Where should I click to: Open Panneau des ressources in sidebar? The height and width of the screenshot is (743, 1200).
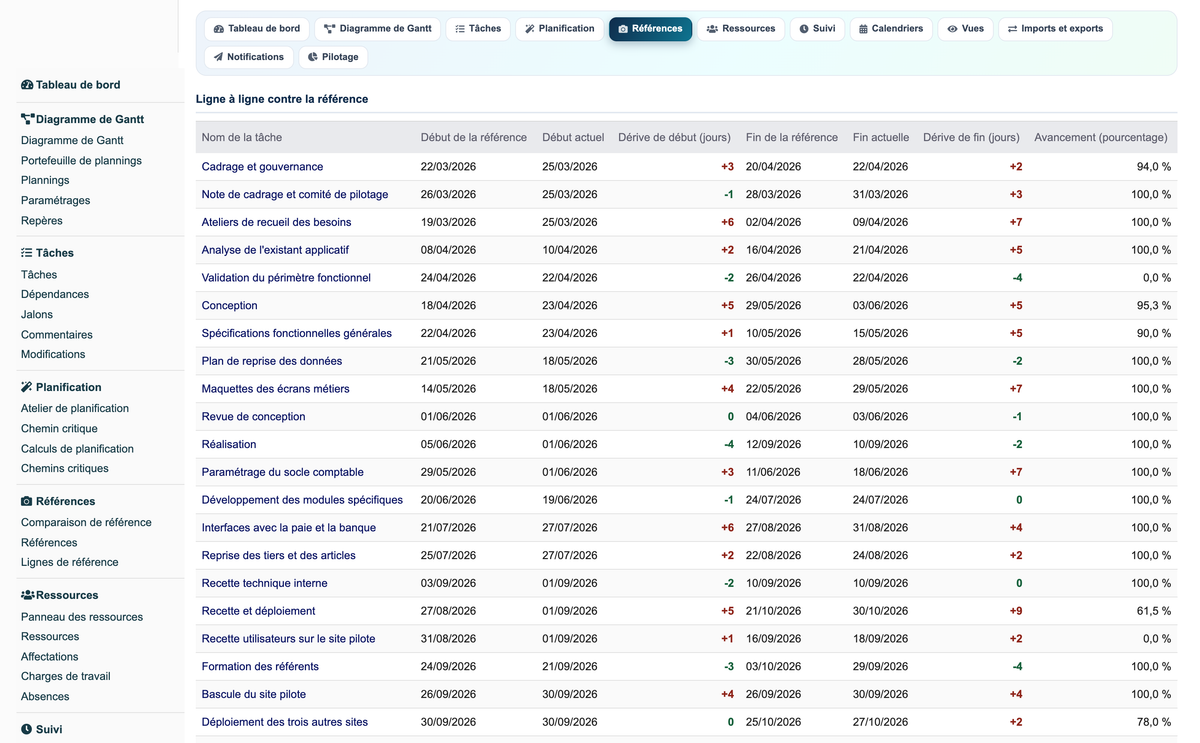click(82, 617)
